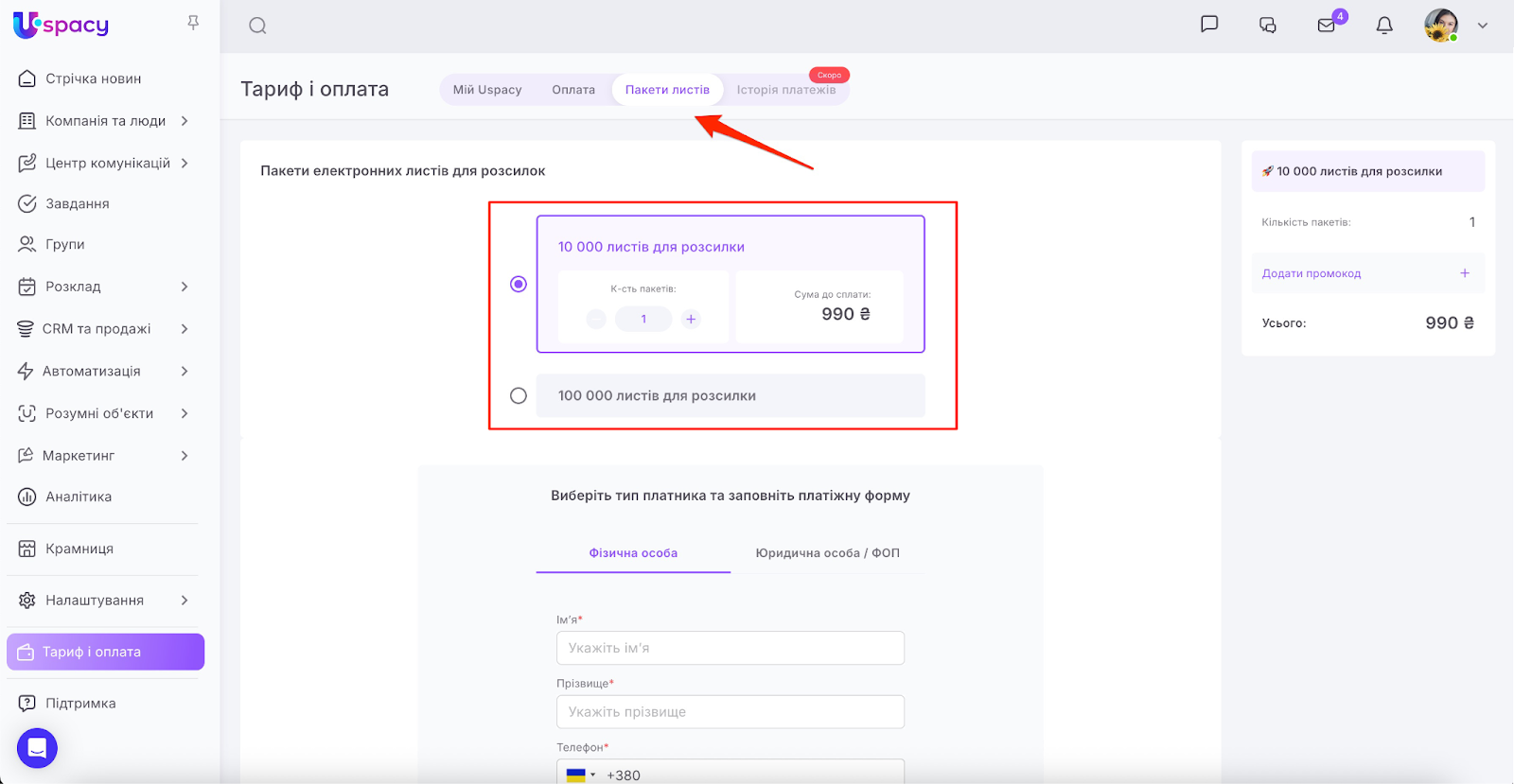The width and height of the screenshot is (1514, 784).
Task: Switch to the Оплата tab
Action: [x=573, y=90]
